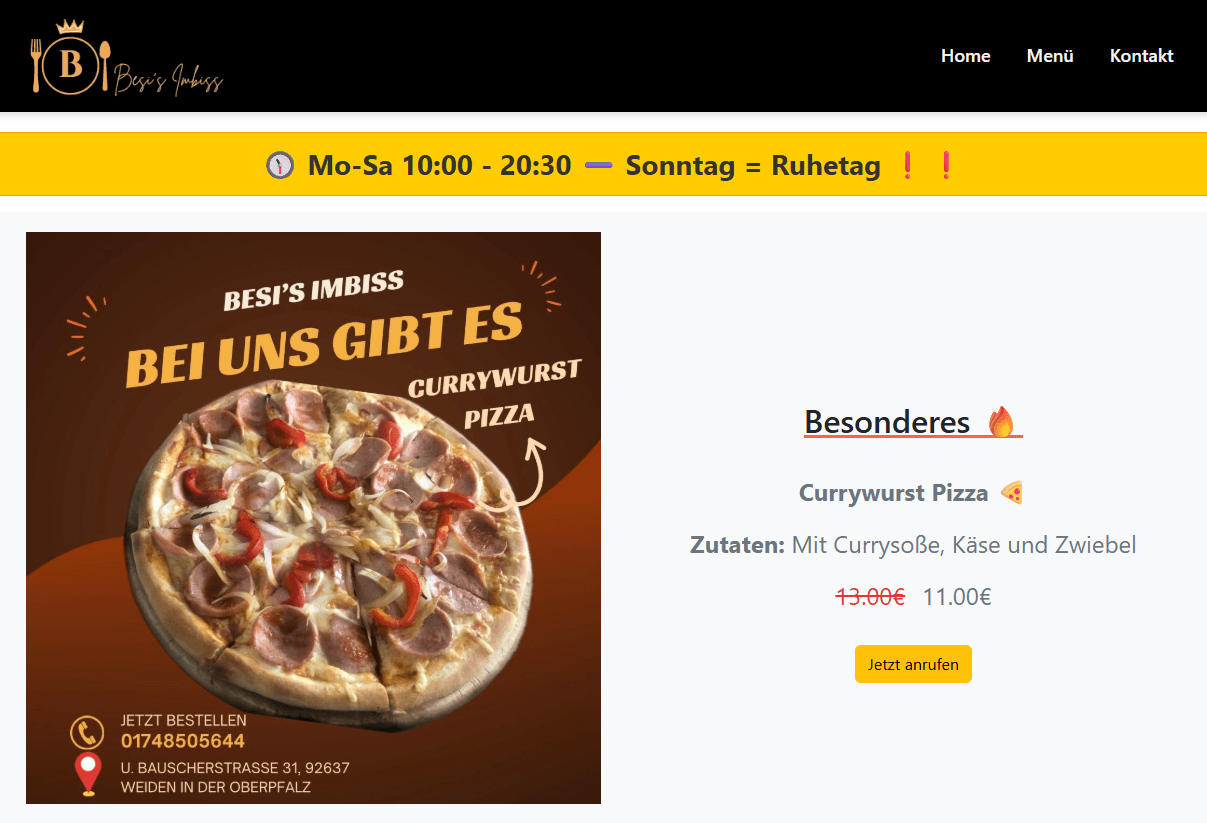Open the Home navigation link
Image resolution: width=1207 pixels, height=823 pixels.
point(965,56)
